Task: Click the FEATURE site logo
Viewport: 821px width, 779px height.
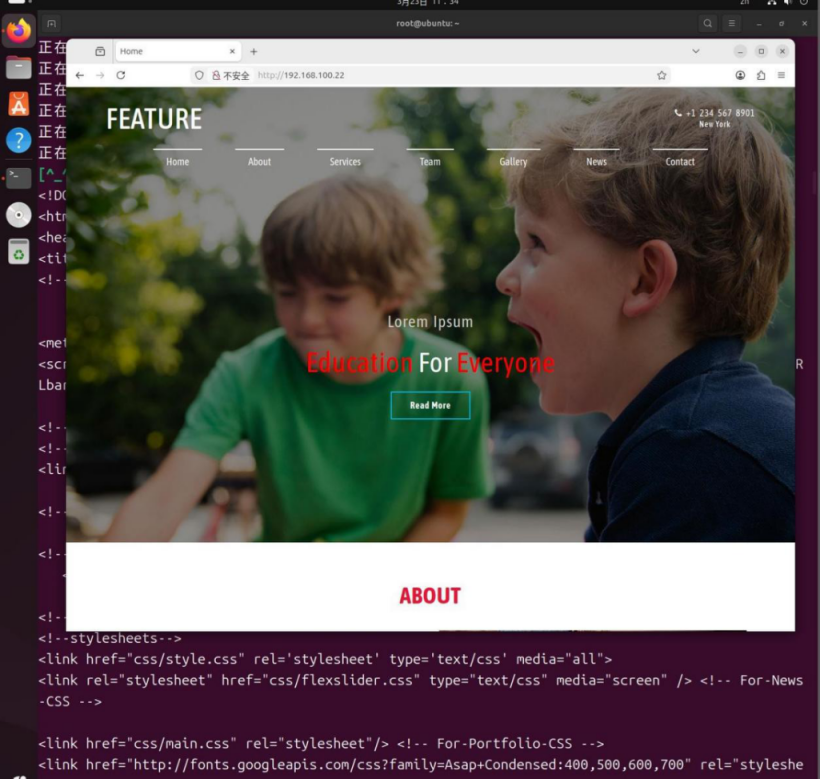Action: (154, 119)
